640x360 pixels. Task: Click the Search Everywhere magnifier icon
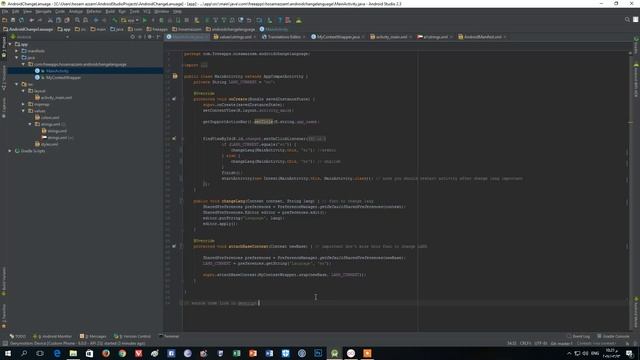pos(627,20)
